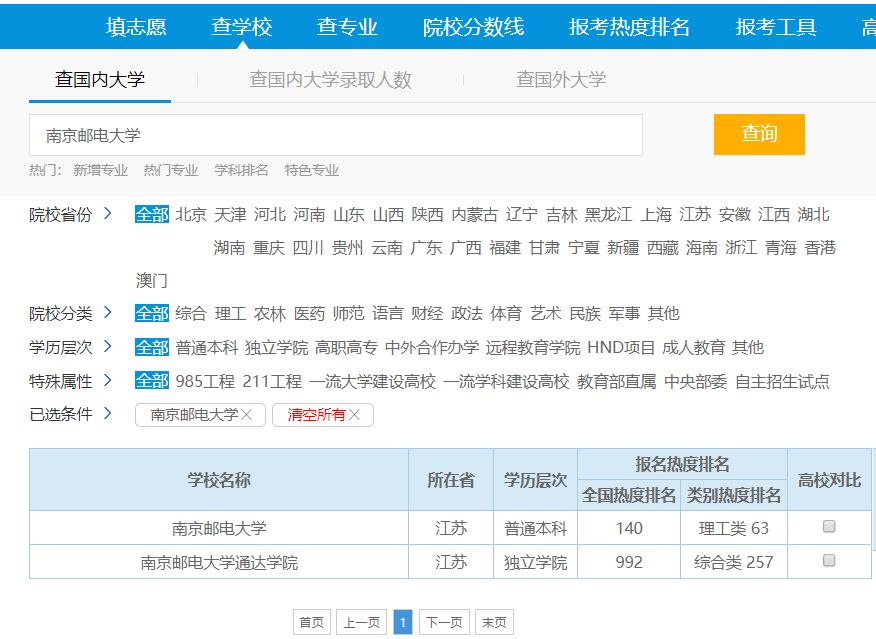
Task: Filter school category by 军事
Action: click(x=624, y=313)
